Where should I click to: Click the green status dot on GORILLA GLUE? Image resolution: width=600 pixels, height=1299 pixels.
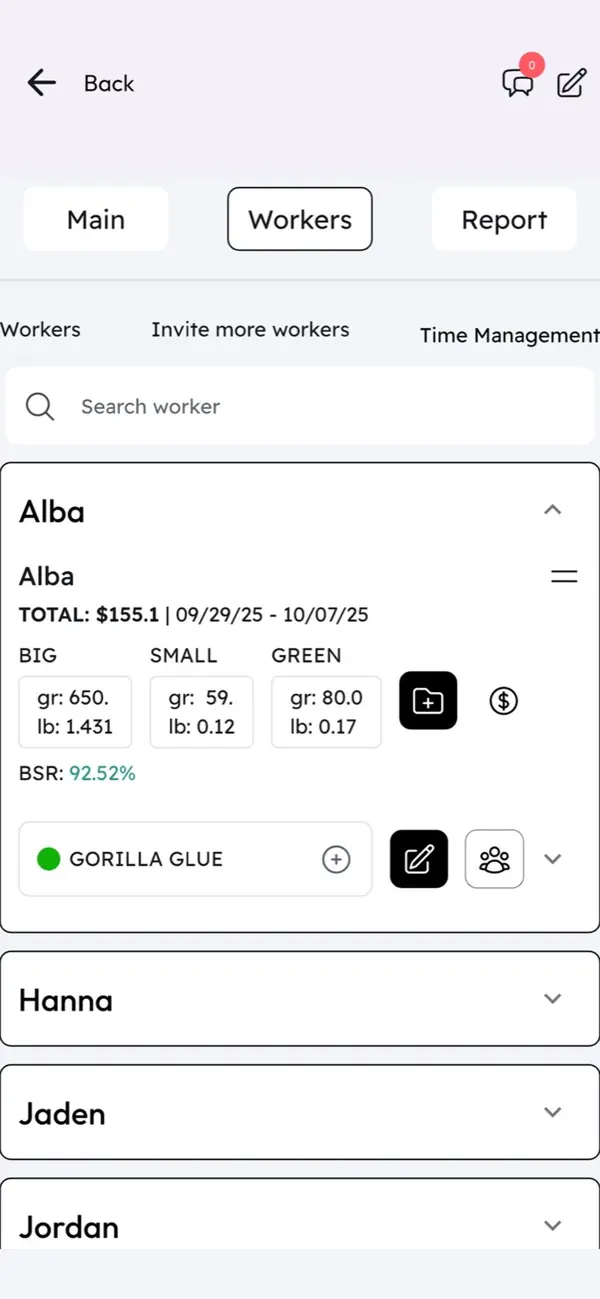(x=49, y=859)
